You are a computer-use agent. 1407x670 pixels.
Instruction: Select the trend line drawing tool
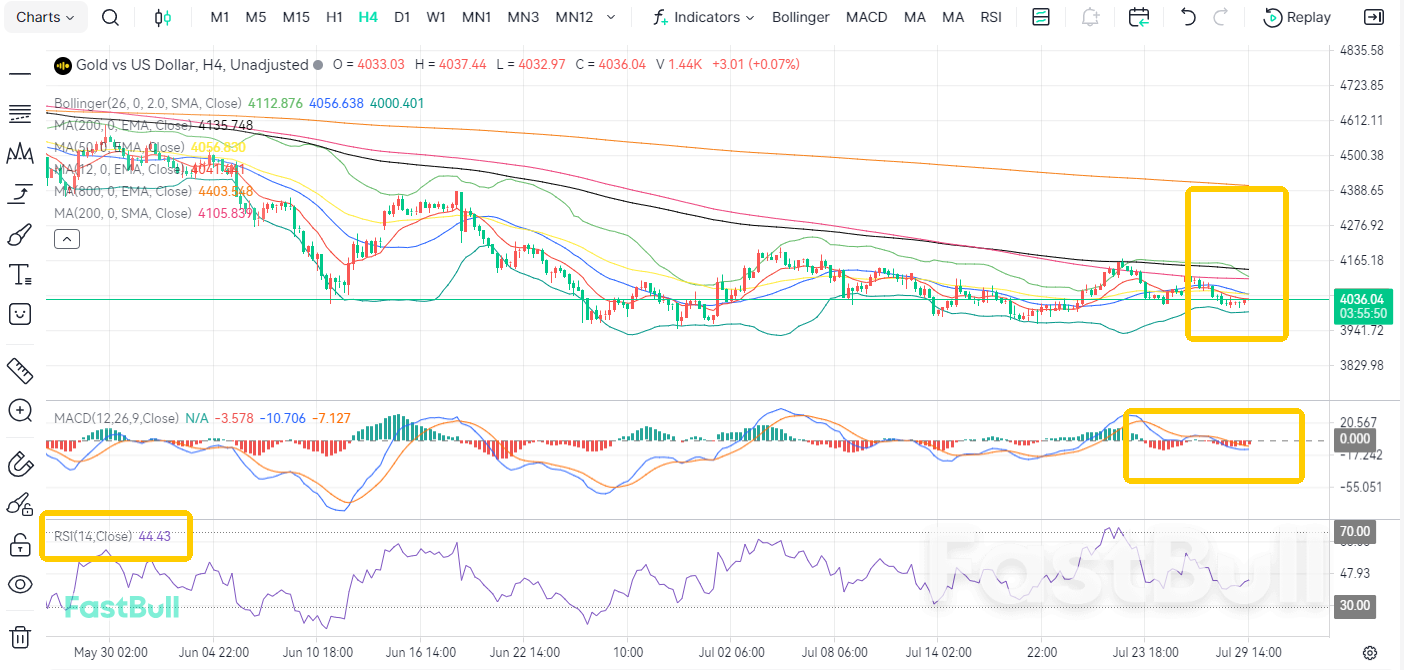(19, 73)
